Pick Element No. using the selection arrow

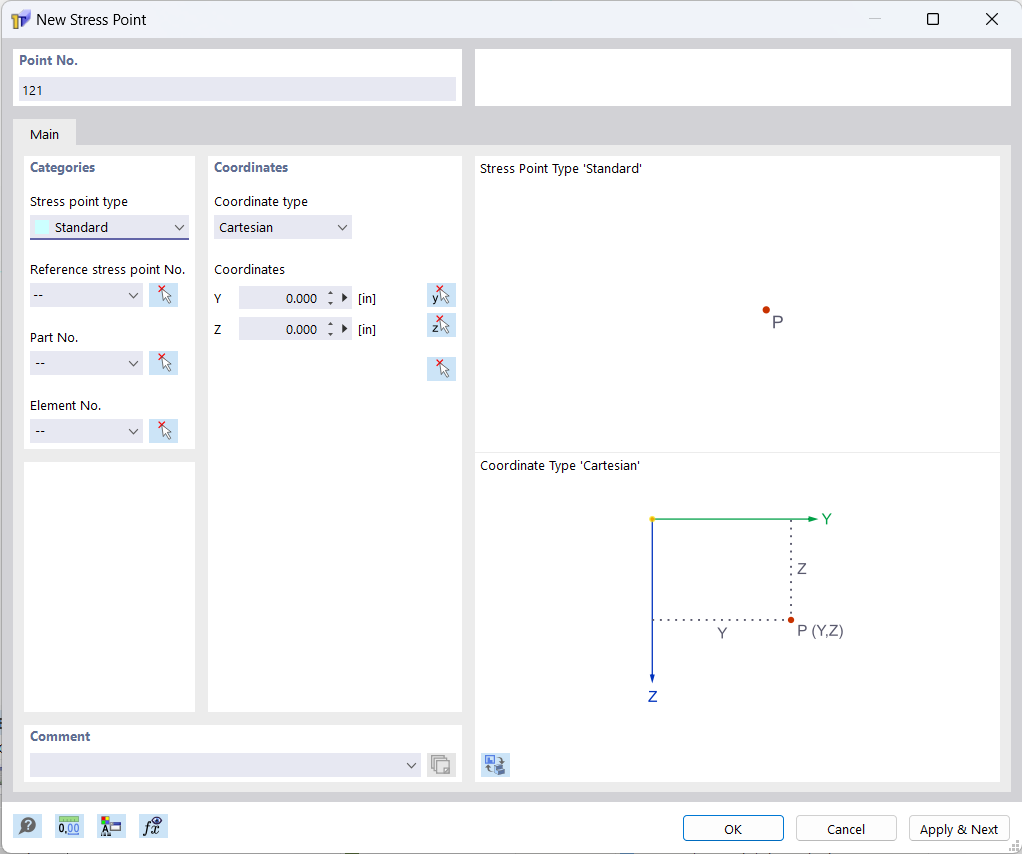163,430
